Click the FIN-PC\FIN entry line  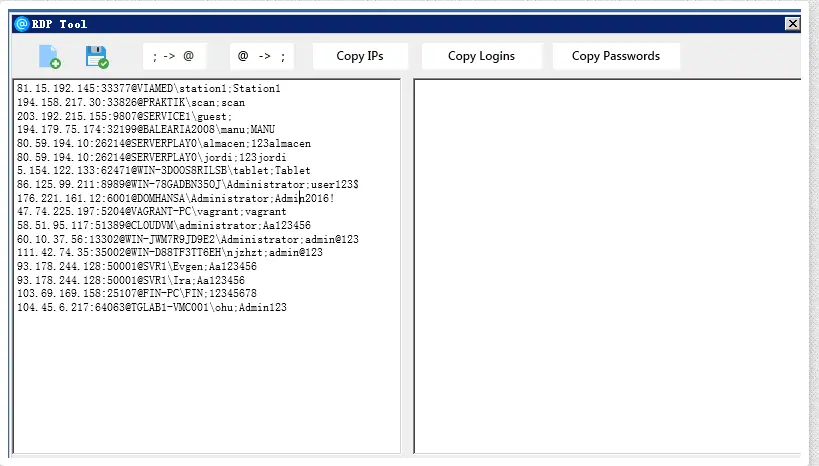coord(137,293)
